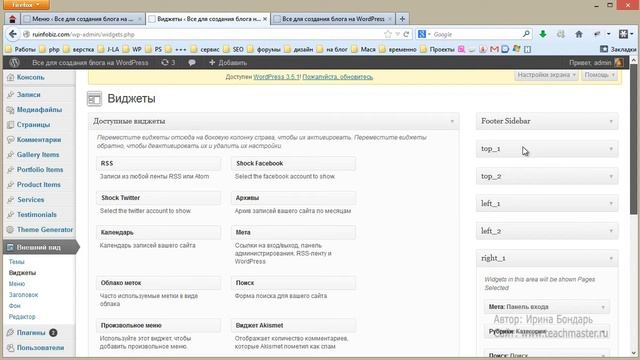This screenshot has width=640, height=360.
Task: Click Пожалуйста, обновитесь link
Action: [337, 77]
